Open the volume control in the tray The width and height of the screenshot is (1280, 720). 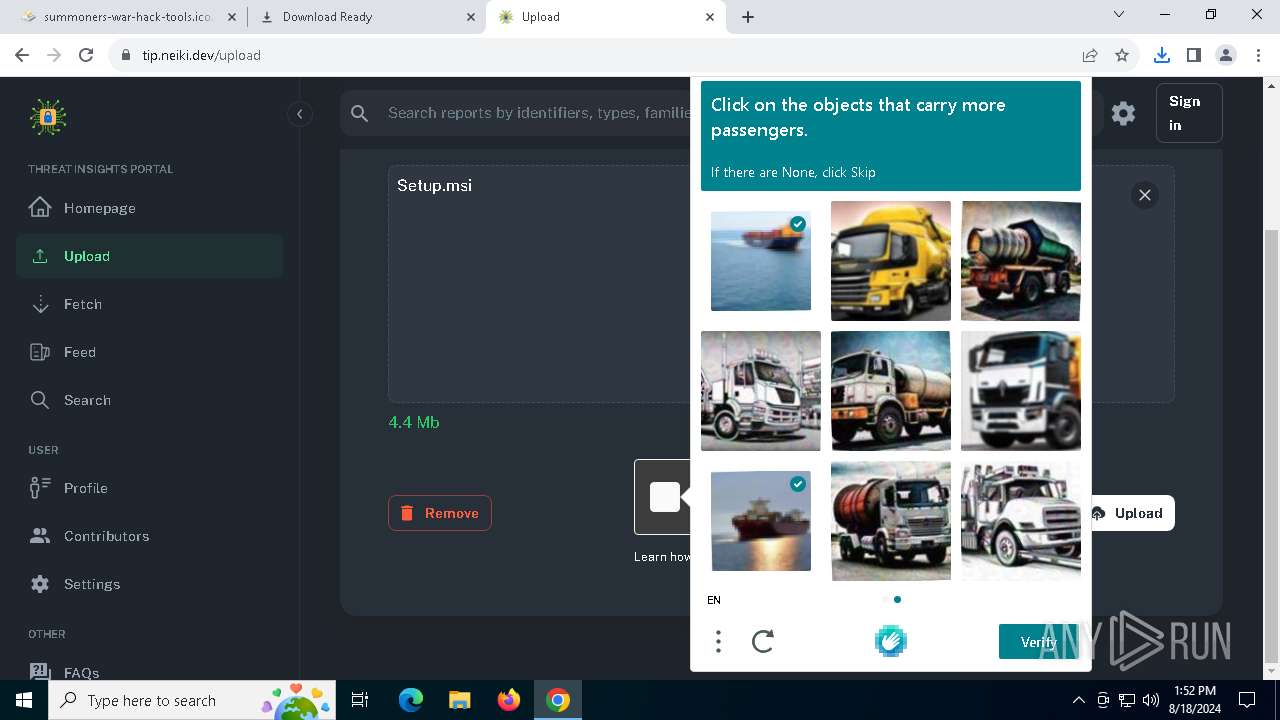click(1151, 700)
